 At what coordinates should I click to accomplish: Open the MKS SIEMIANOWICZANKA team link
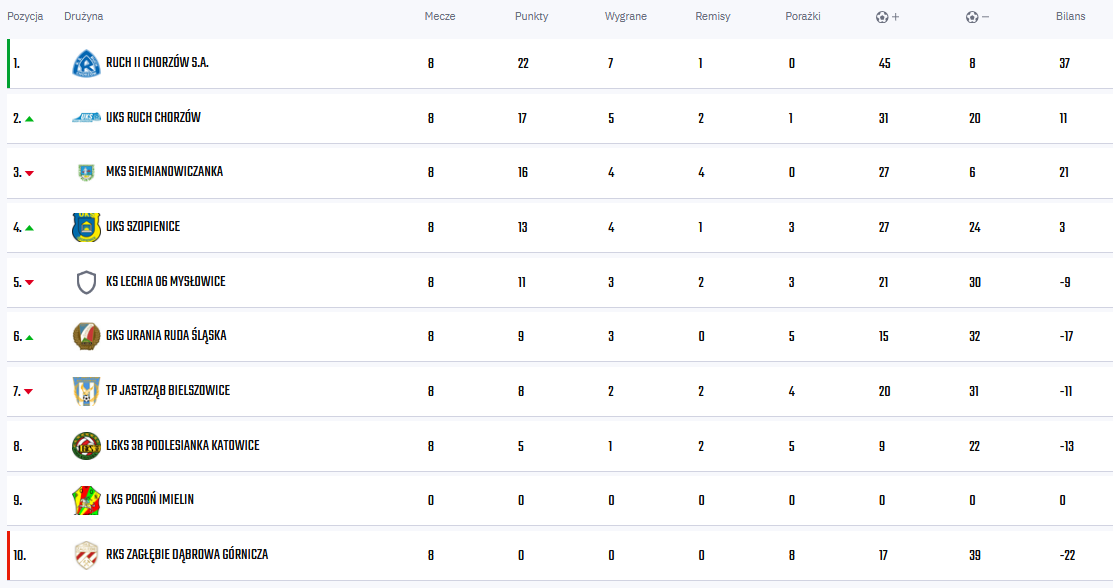[x=164, y=172]
